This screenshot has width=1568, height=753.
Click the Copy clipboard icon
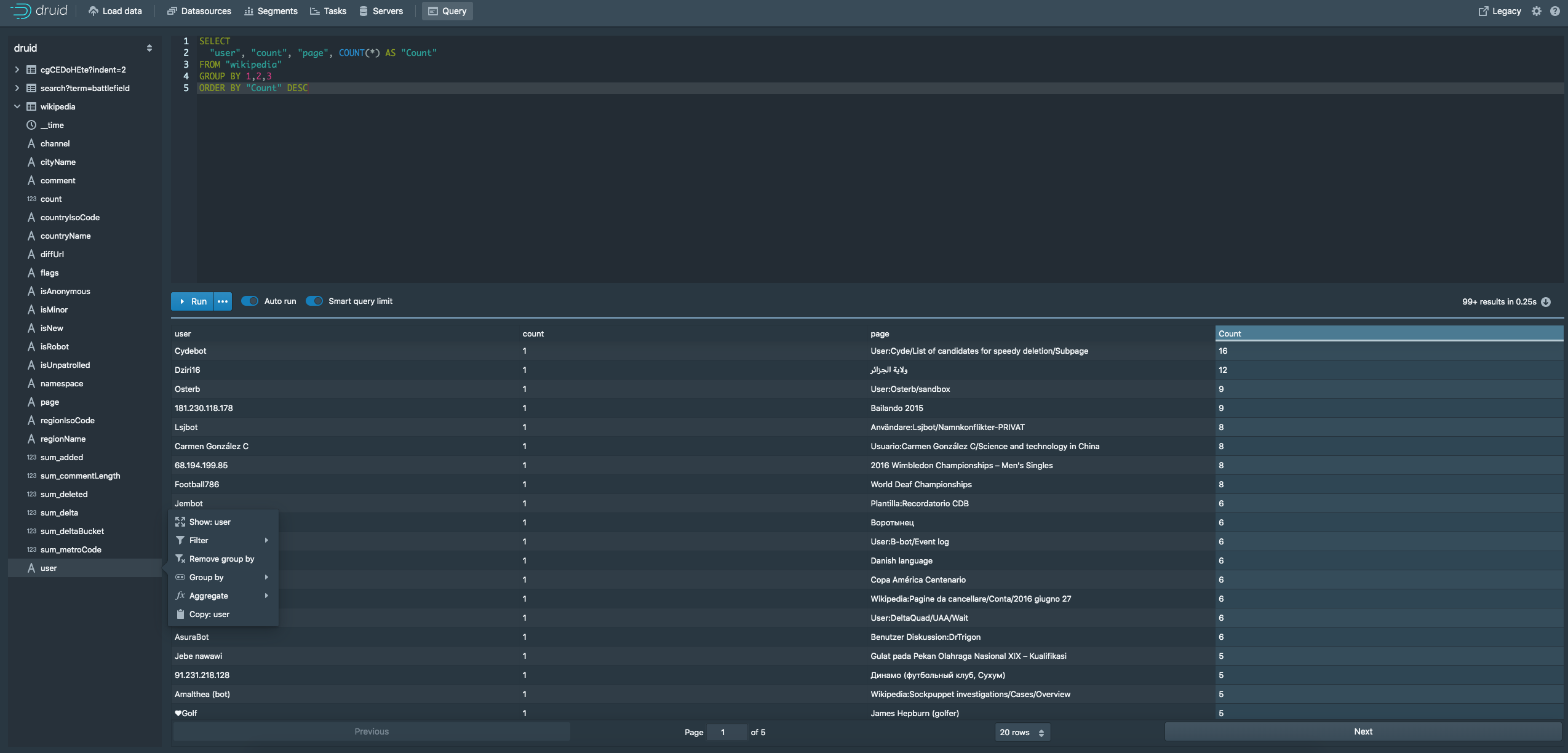tap(180, 614)
